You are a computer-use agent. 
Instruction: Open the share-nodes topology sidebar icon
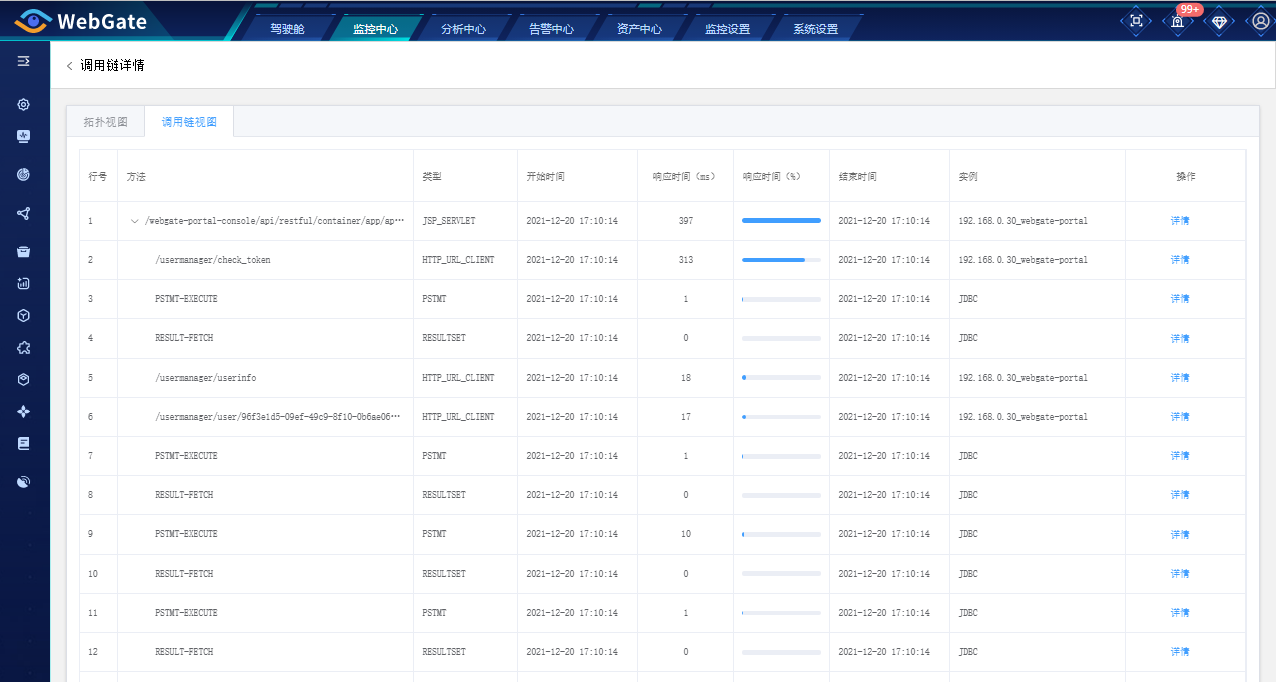click(x=24, y=213)
